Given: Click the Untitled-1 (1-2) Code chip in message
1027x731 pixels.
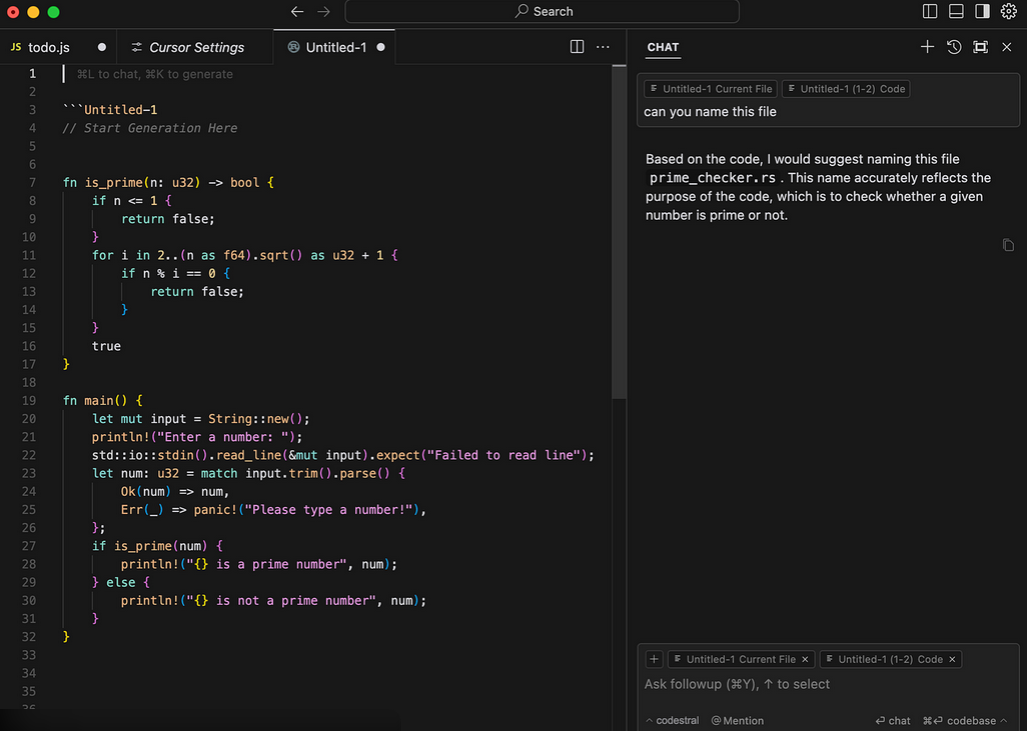Looking at the screenshot, I should (846, 89).
